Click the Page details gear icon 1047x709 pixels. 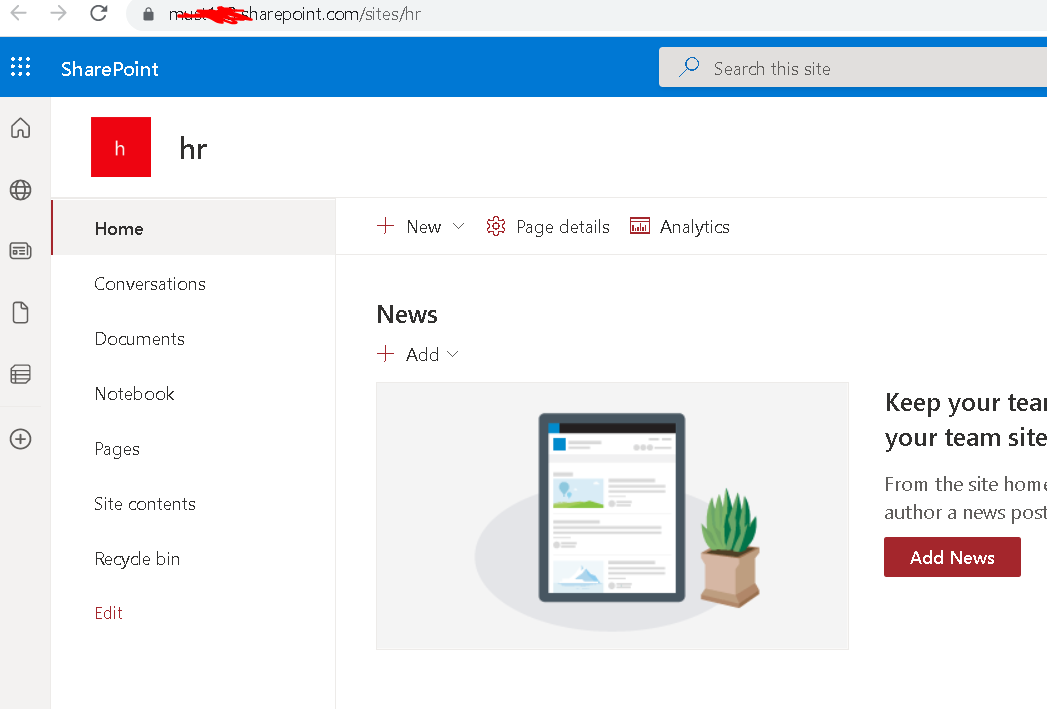pos(495,226)
